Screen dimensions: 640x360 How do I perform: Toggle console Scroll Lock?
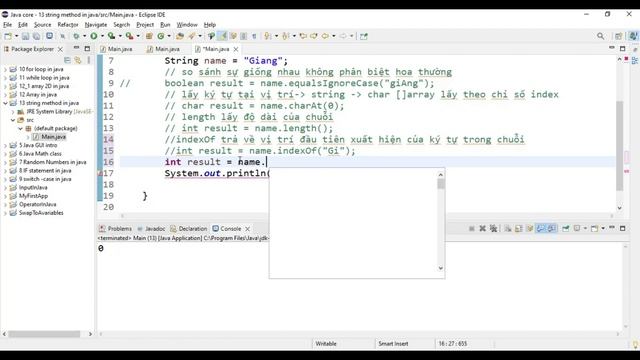pos(519,229)
